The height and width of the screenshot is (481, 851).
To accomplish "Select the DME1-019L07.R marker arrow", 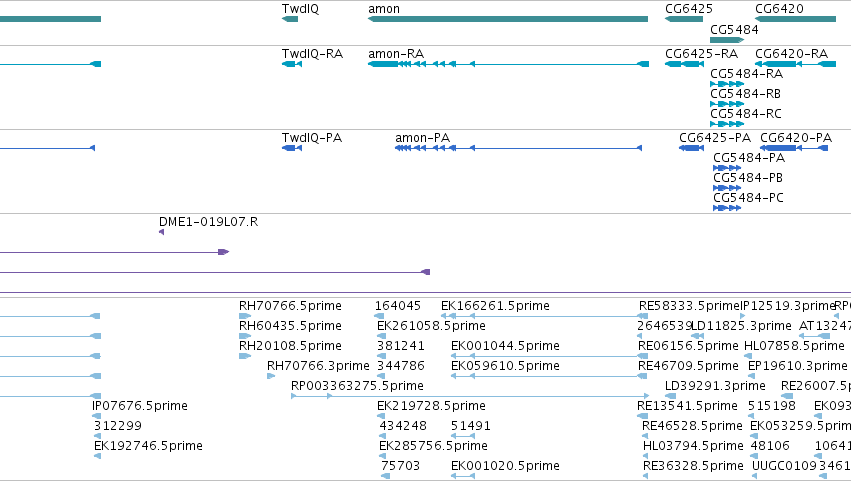I will (x=161, y=232).
